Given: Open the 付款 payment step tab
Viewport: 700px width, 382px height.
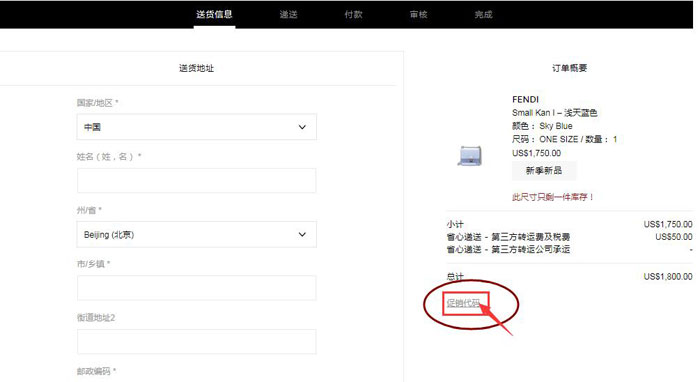Looking at the screenshot, I should click(x=353, y=14).
